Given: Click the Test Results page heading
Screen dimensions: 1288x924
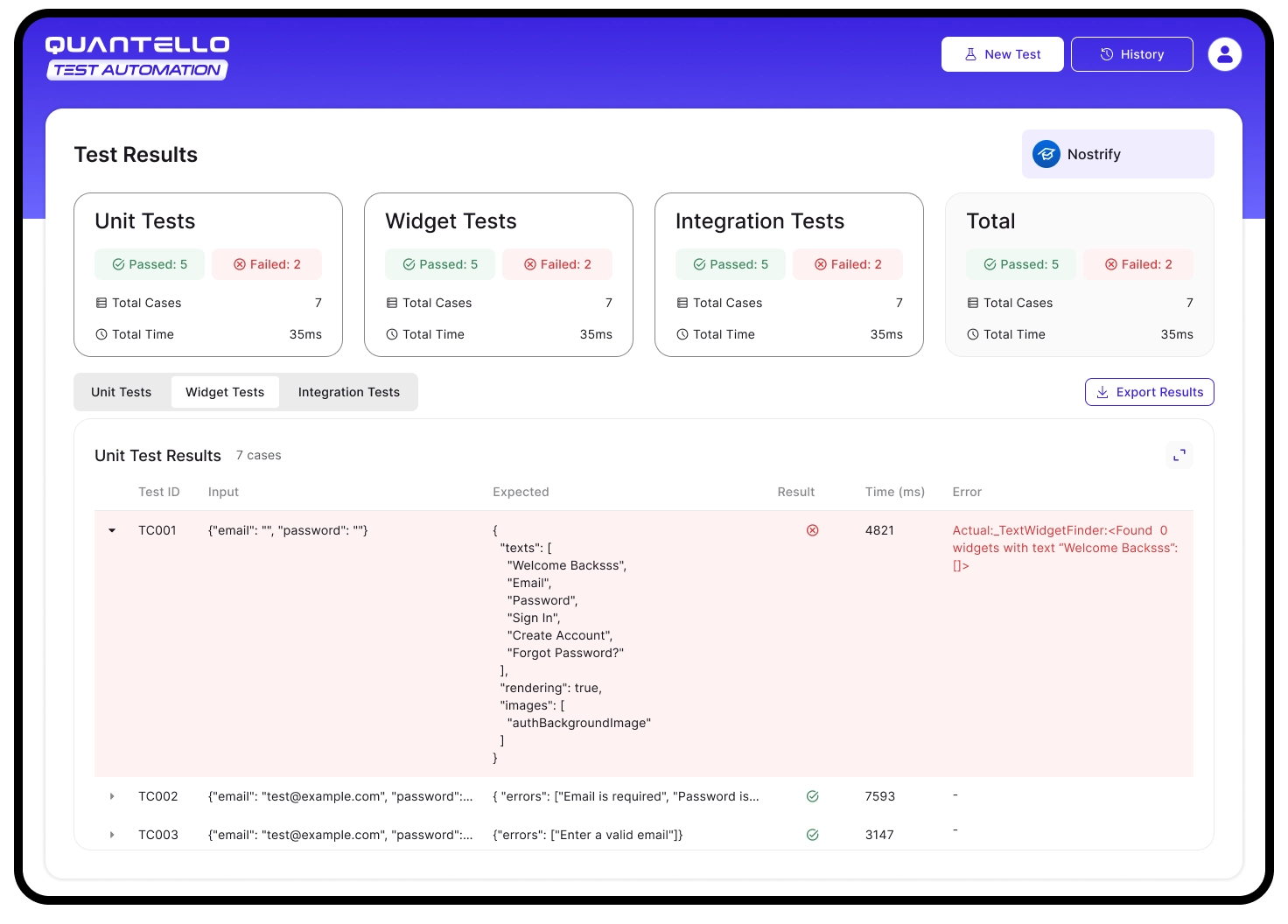Looking at the screenshot, I should 136,155.
